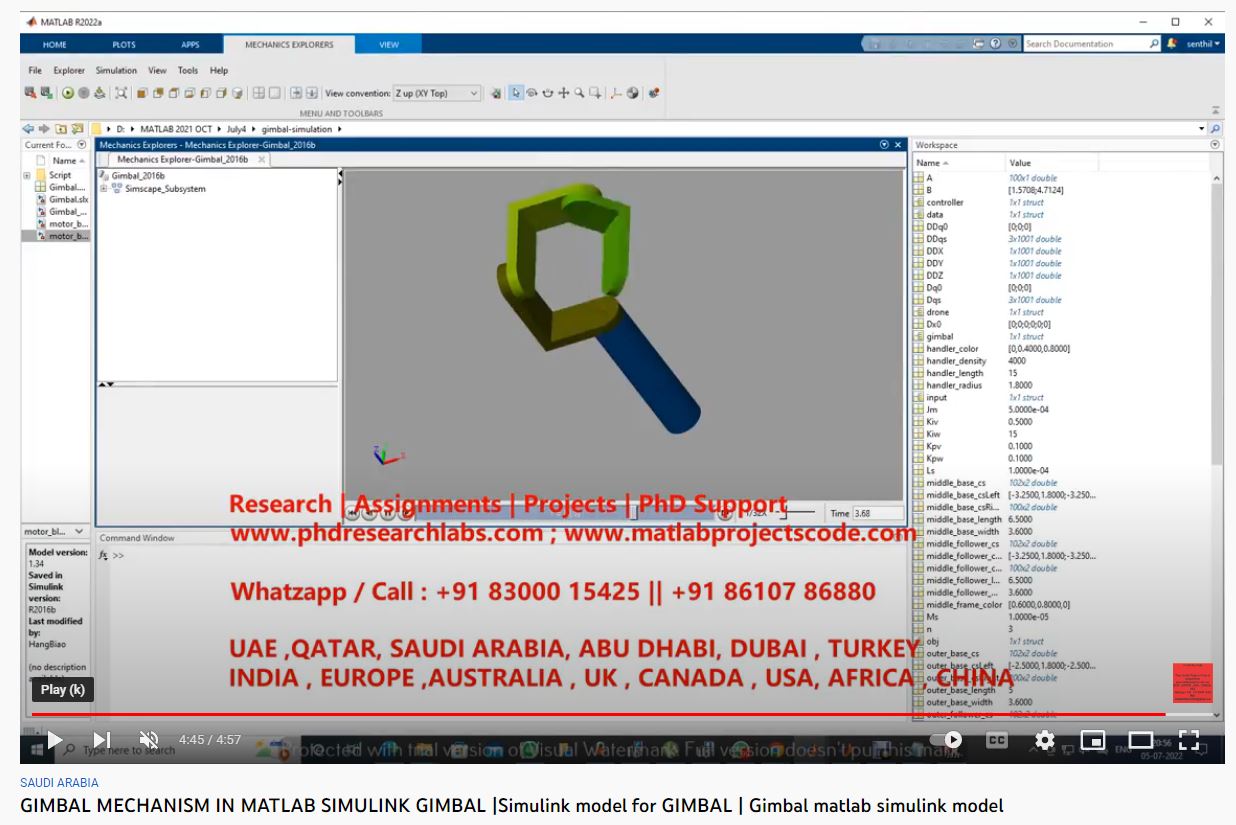Viewport: 1236px width, 825px height.
Task: Click July4 in the folder path
Action: [235, 129]
